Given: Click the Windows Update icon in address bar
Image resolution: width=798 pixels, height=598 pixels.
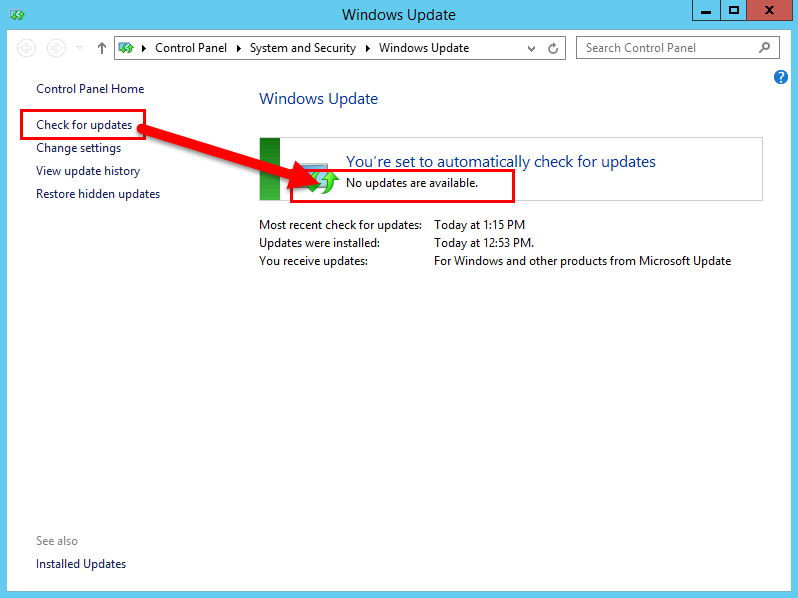Looking at the screenshot, I should (126, 48).
